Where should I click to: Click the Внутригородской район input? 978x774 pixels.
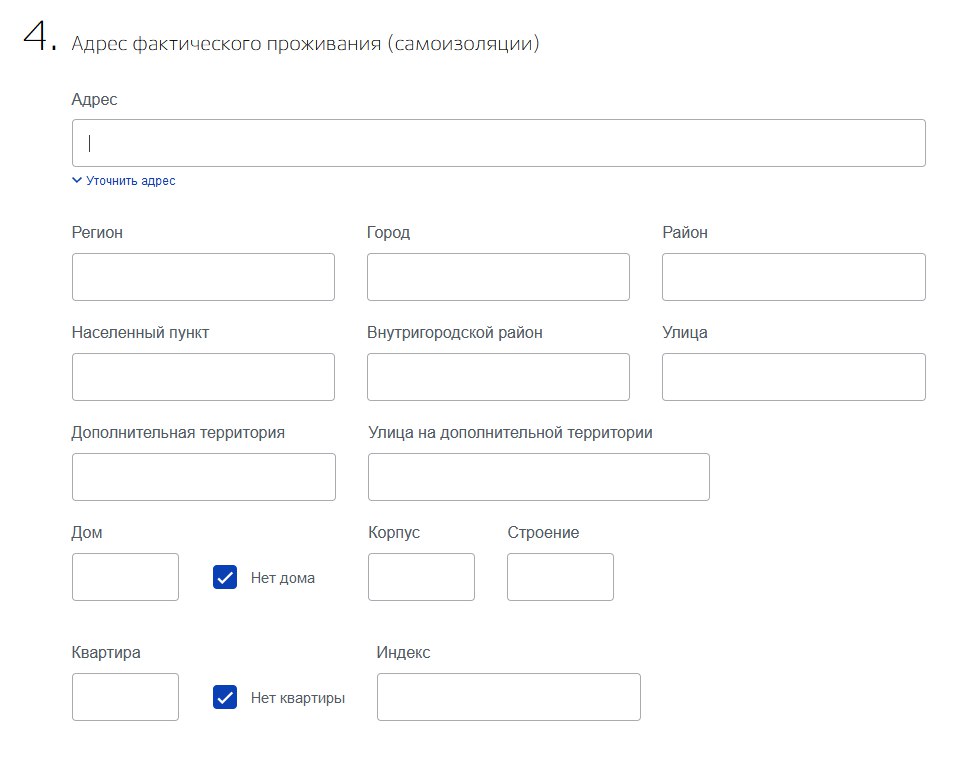498,377
